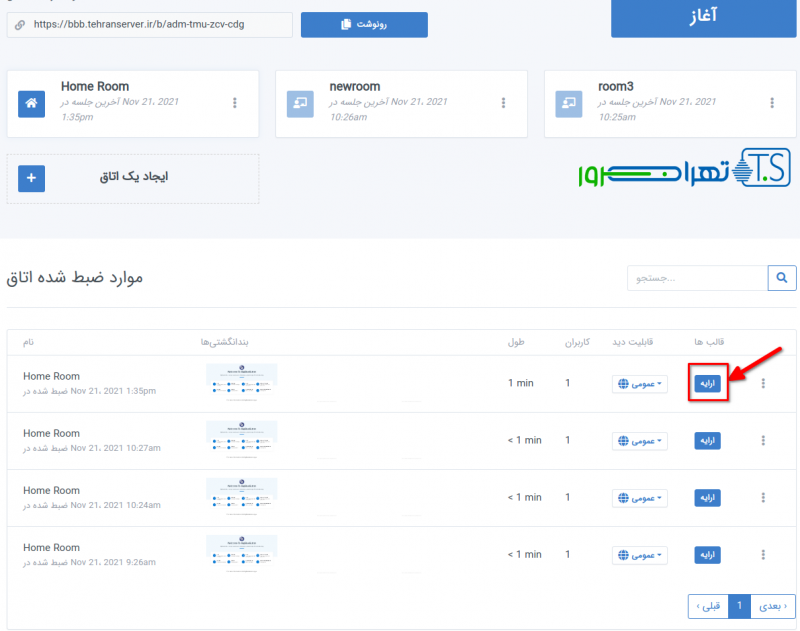The width and height of the screenshot is (800, 631).
Task: Open three-dot menu on room3 card
Action: [x=771, y=103]
